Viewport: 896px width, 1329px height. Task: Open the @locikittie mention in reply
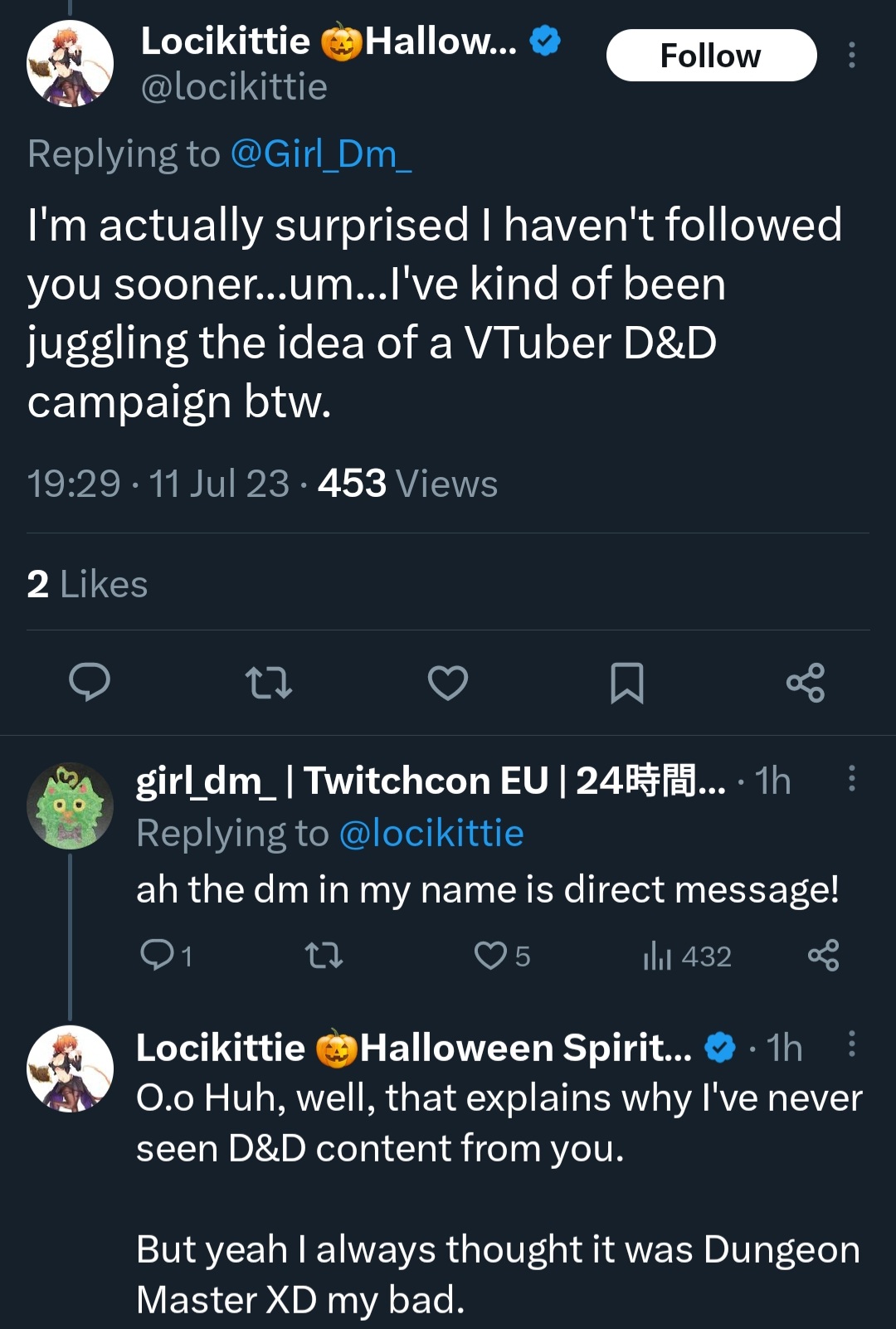(431, 834)
